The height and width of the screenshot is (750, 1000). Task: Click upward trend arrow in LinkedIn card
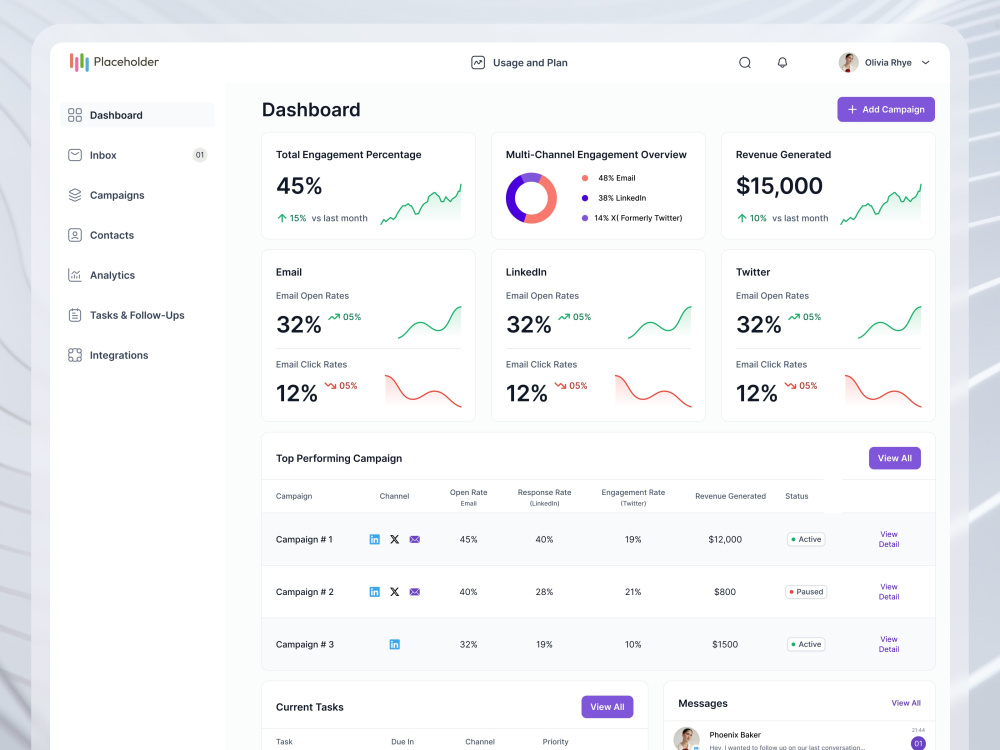(564, 316)
